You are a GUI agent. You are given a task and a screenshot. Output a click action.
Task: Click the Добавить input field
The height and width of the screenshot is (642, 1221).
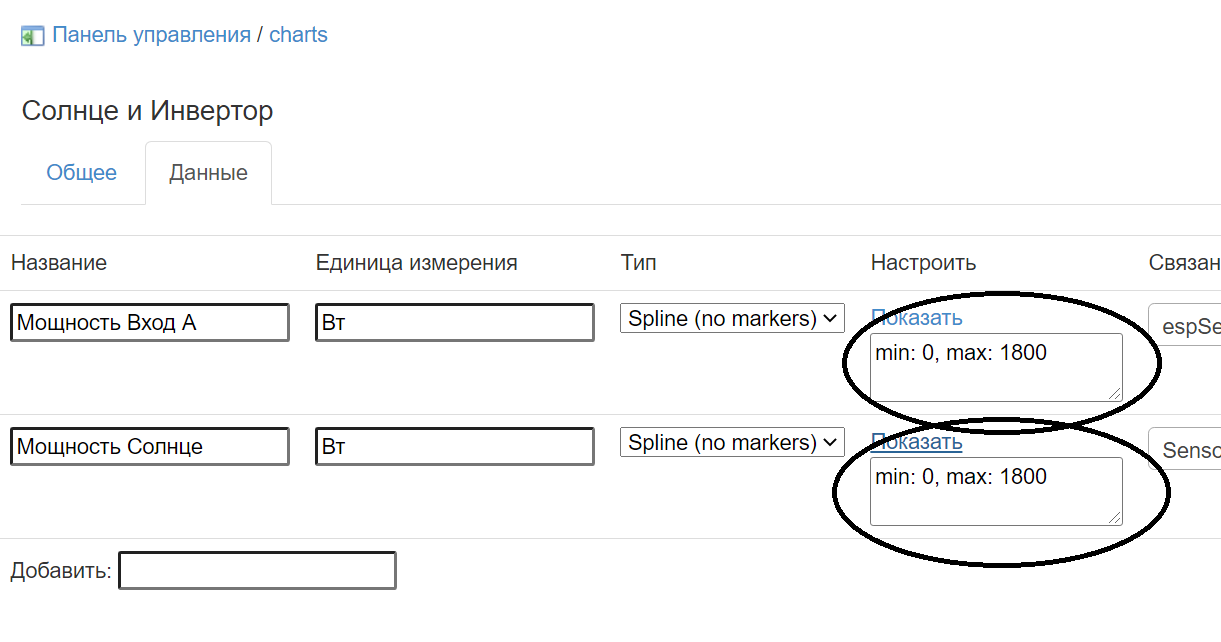[x=256, y=570]
